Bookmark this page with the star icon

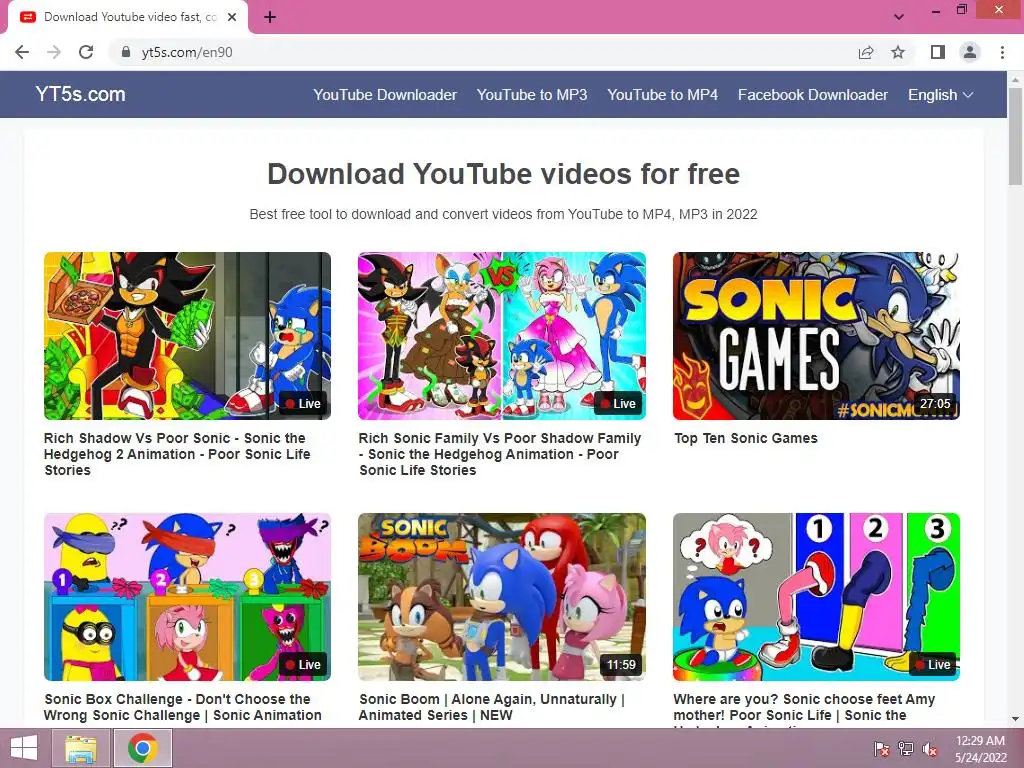[898, 52]
